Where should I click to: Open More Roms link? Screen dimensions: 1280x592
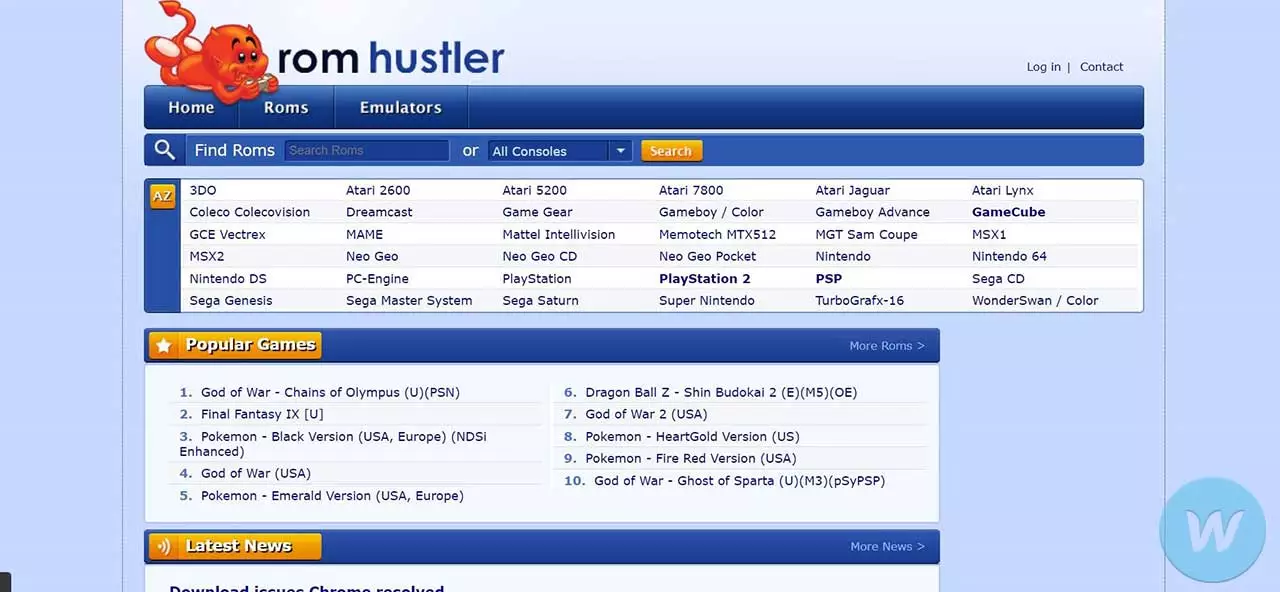pyautogui.click(x=887, y=346)
